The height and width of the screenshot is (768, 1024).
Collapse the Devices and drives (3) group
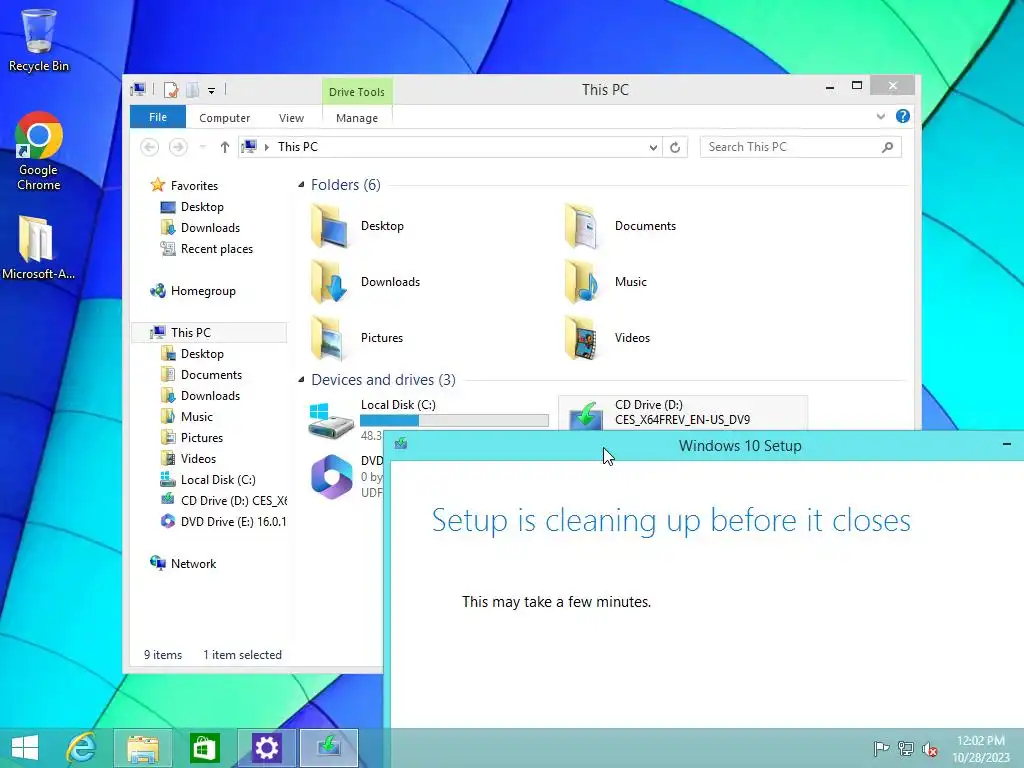[x=301, y=379]
